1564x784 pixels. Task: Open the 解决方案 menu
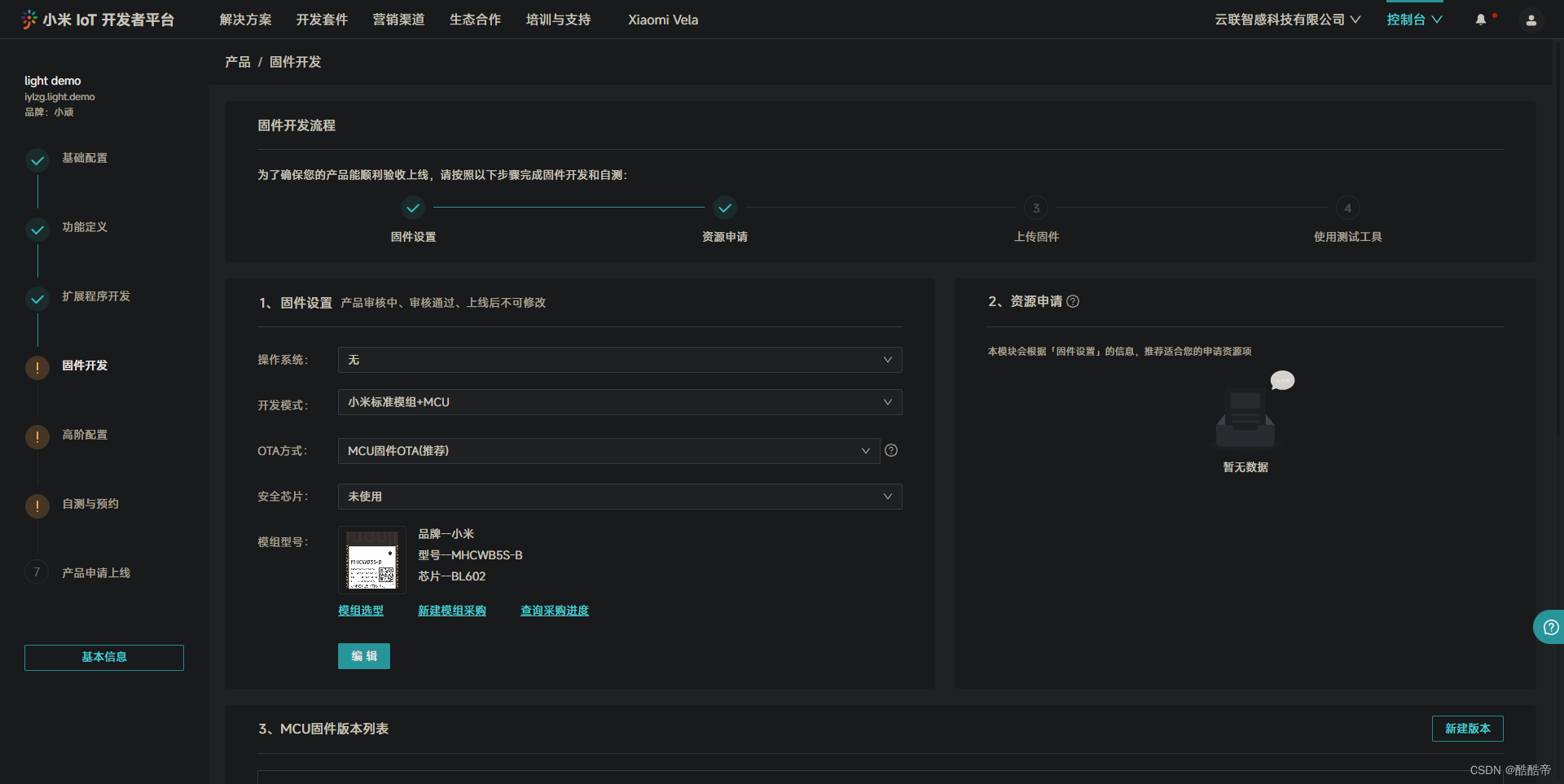(246, 20)
